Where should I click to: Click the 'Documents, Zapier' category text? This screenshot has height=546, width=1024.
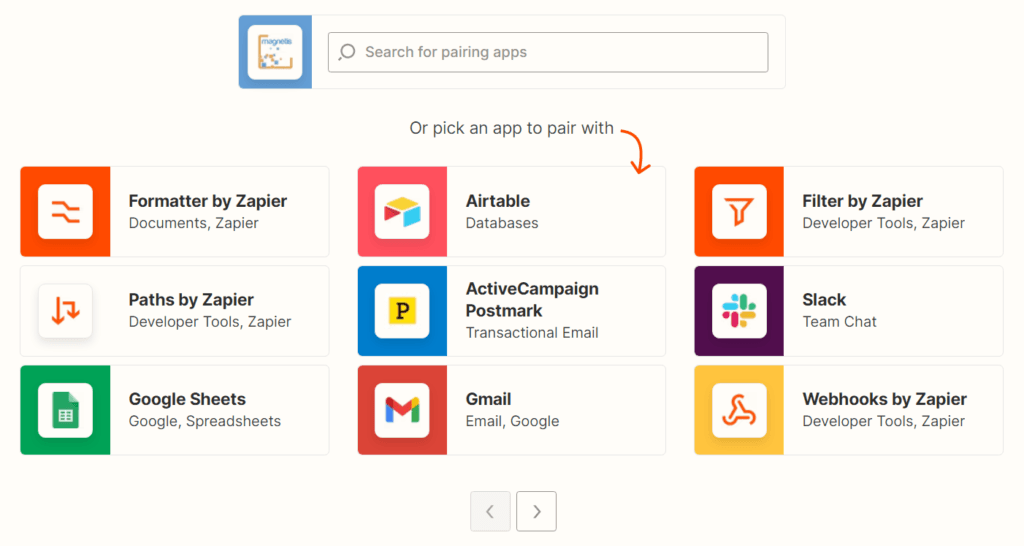[x=193, y=223]
